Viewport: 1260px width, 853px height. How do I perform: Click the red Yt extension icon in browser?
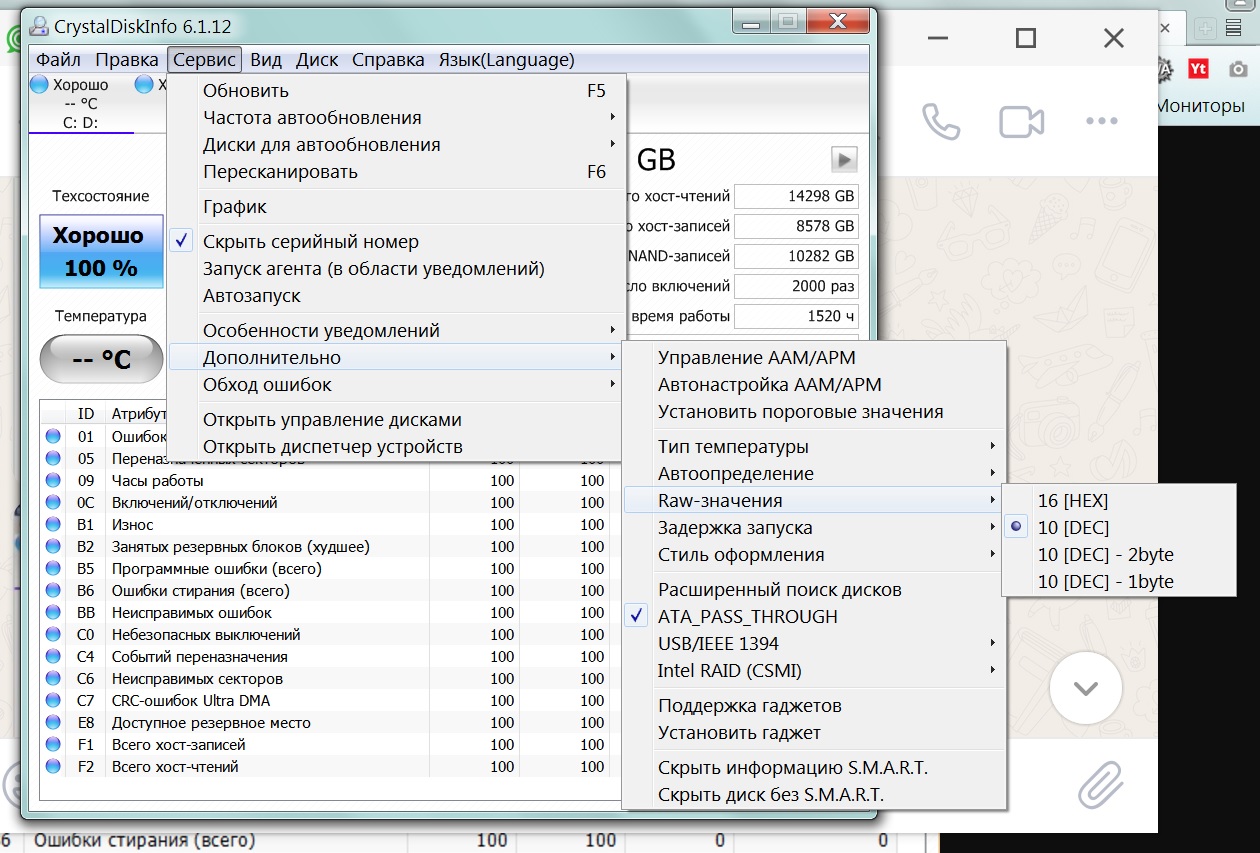point(1198,68)
